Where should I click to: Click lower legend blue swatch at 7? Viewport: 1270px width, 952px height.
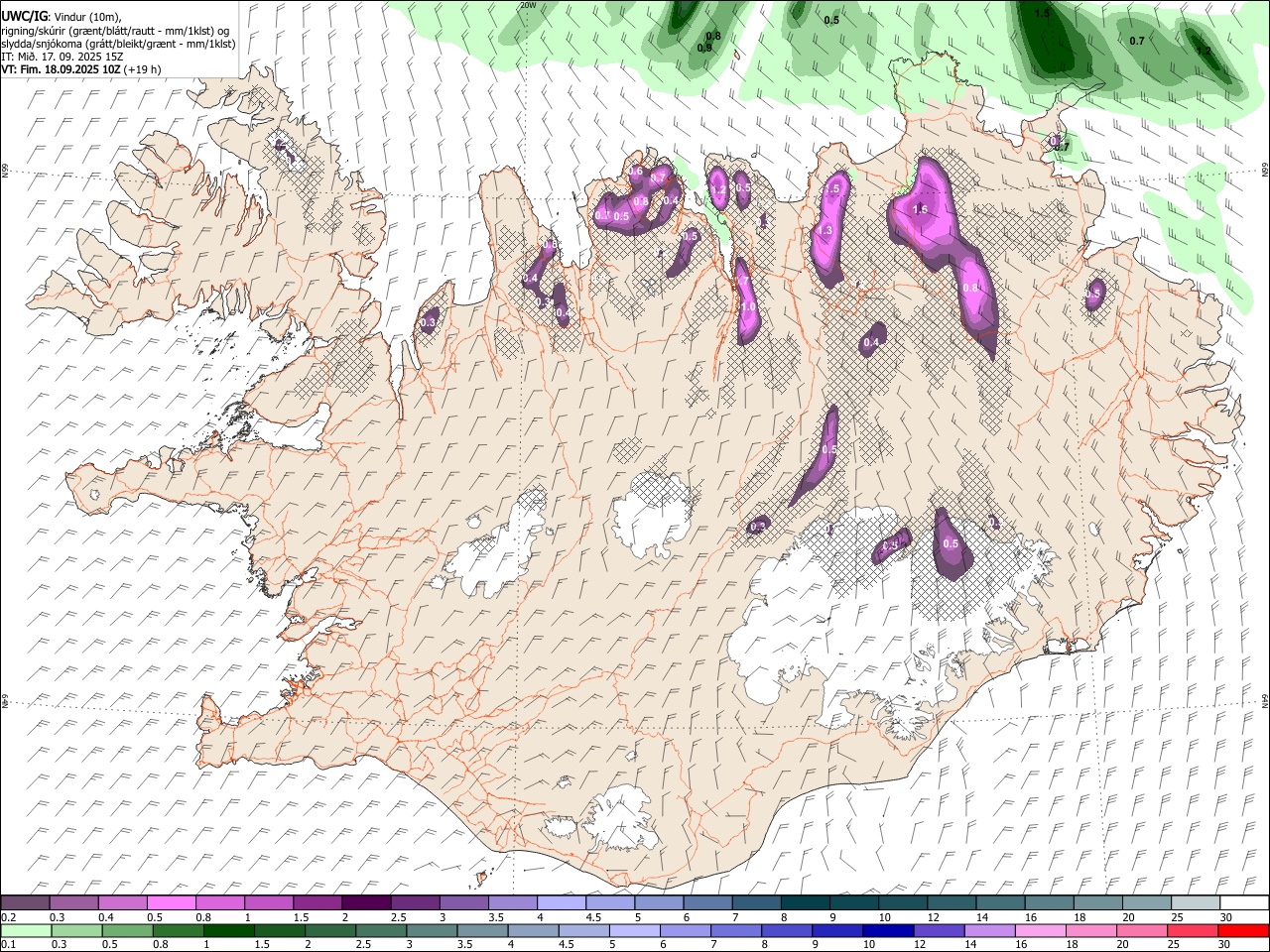click(x=735, y=930)
